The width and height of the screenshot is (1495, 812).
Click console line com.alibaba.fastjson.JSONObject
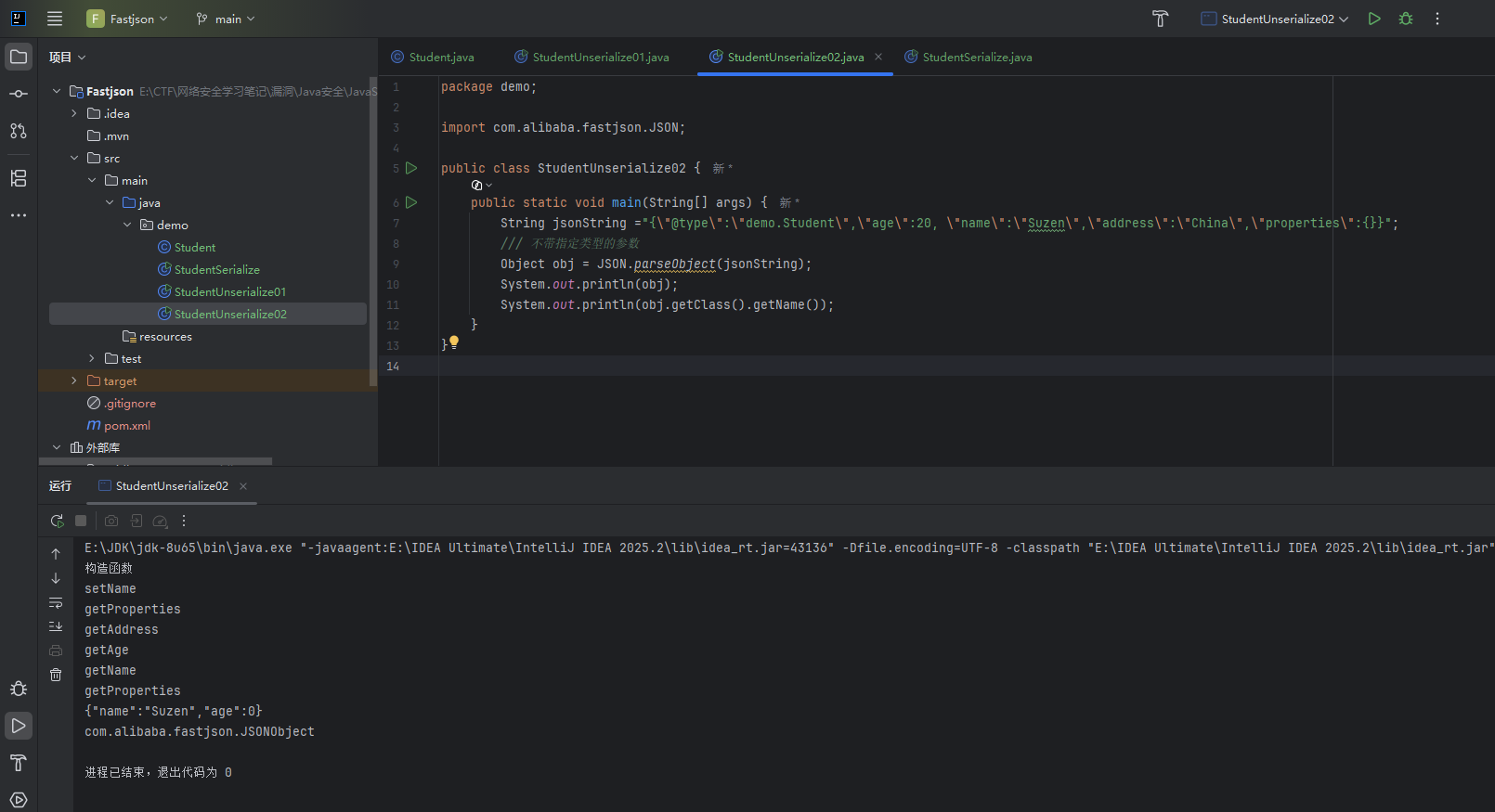coord(200,731)
